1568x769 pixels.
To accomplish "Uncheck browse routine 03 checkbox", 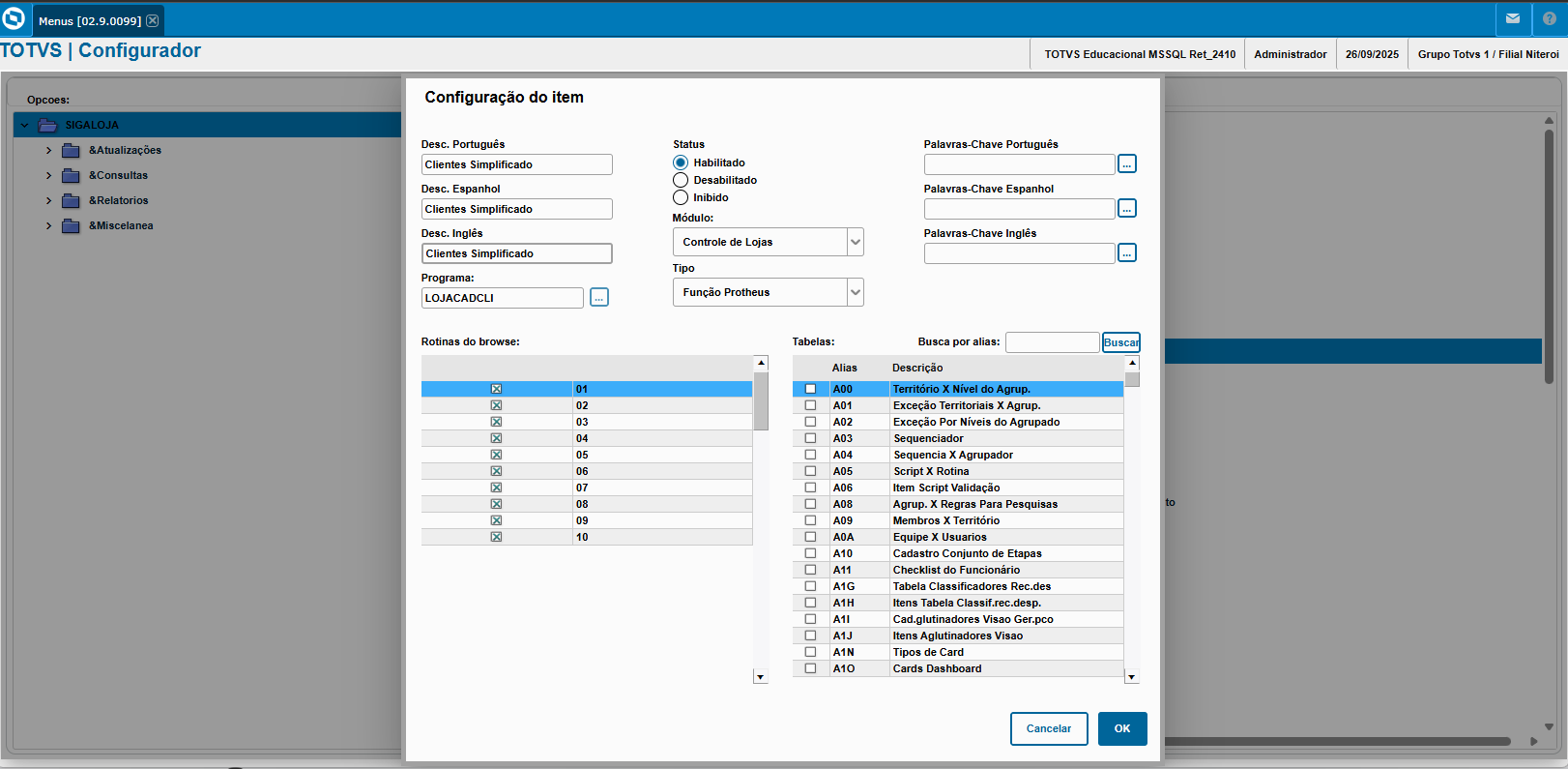I will pos(496,423).
